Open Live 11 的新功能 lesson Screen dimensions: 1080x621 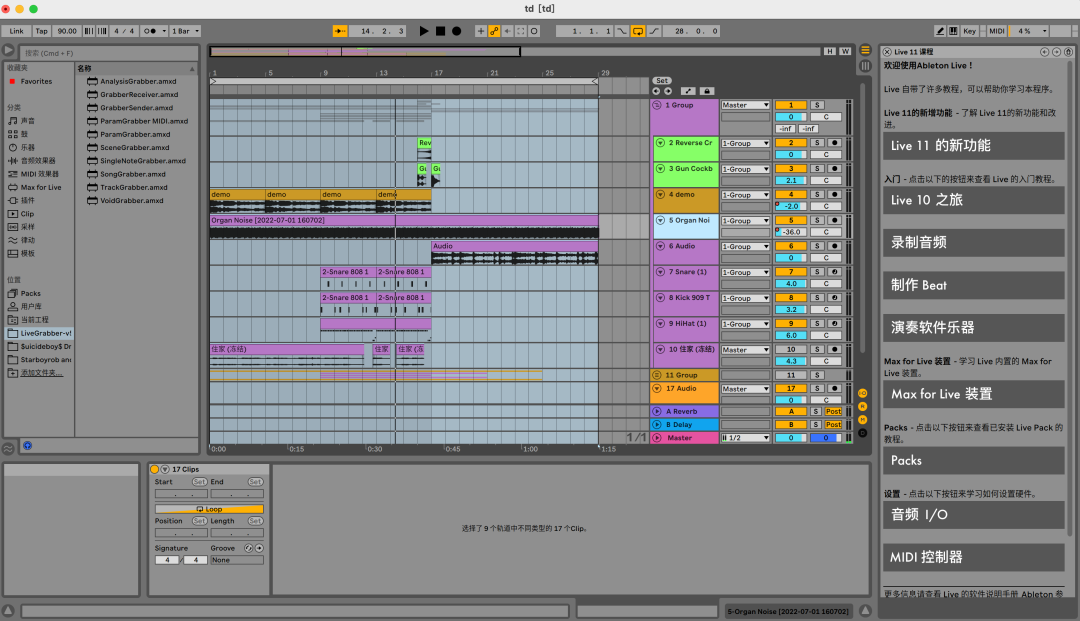click(973, 145)
